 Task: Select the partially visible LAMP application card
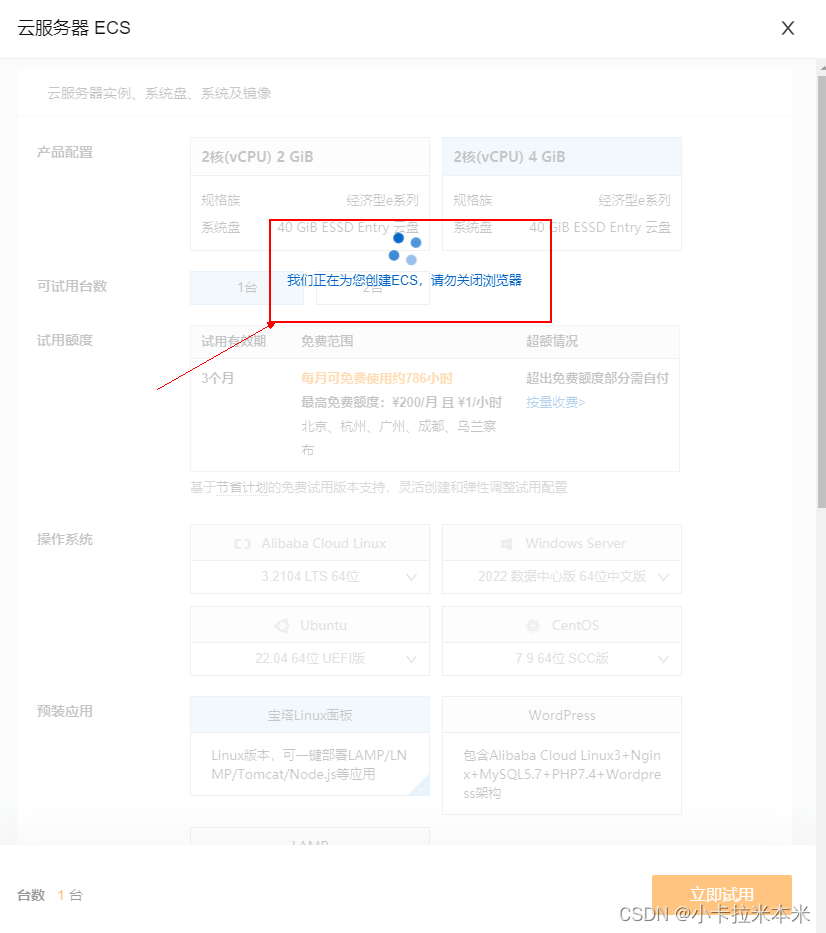tap(309, 840)
